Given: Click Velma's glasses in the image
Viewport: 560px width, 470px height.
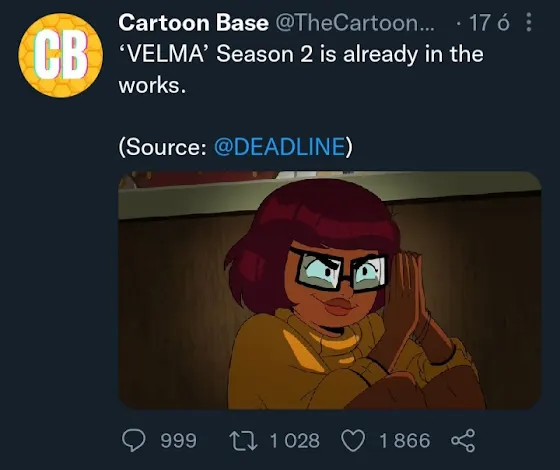Looking at the screenshot, I should 340,270.
